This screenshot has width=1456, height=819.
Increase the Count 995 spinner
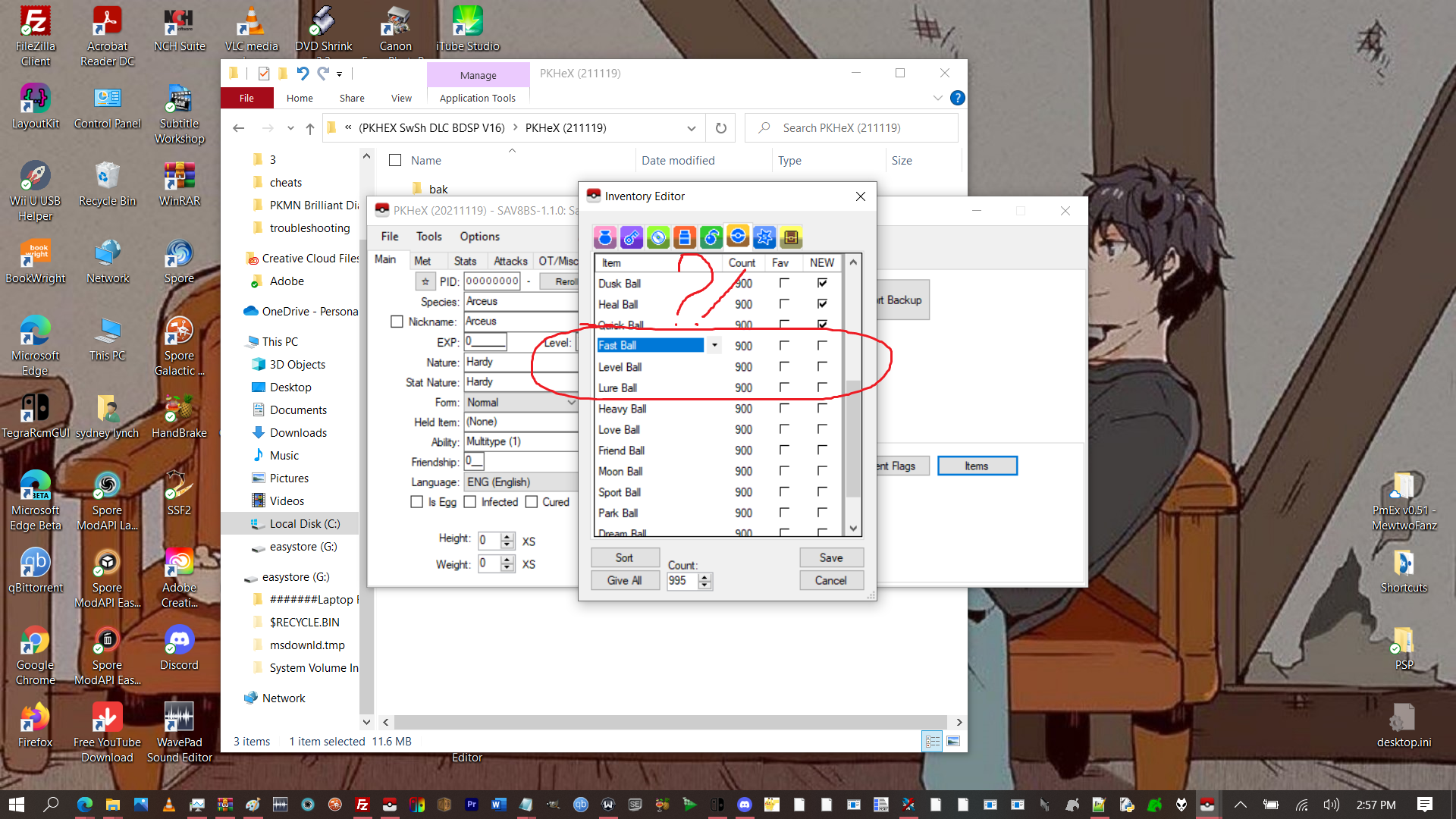(x=705, y=577)
